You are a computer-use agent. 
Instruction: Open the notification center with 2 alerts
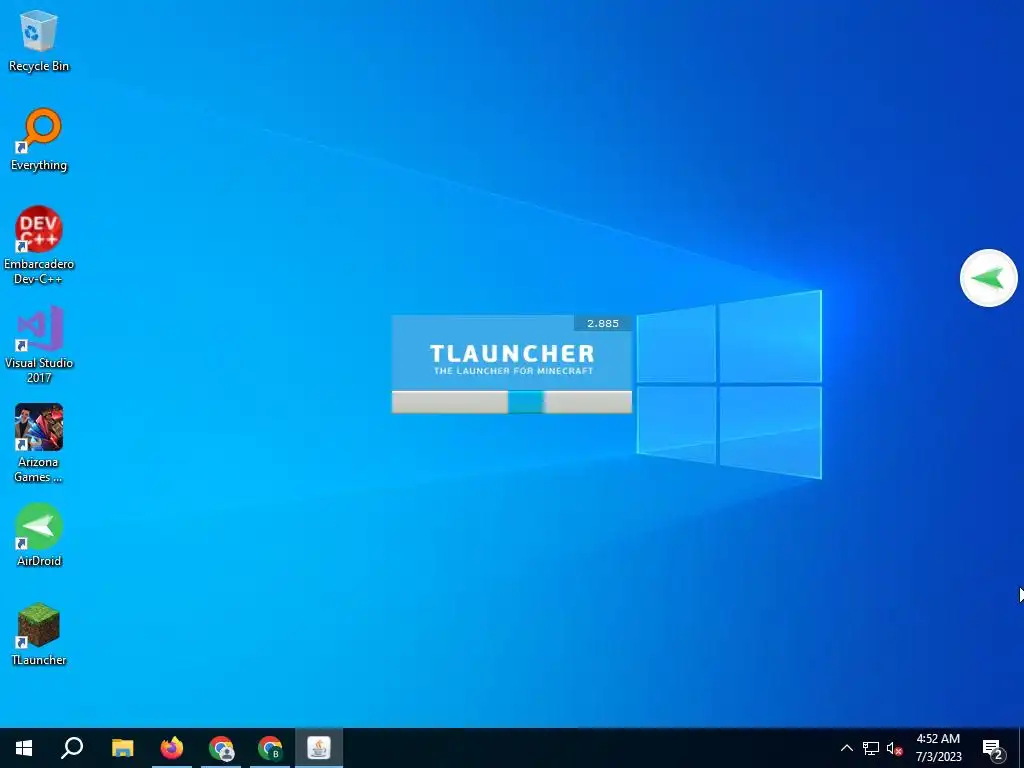coord(993,748)
